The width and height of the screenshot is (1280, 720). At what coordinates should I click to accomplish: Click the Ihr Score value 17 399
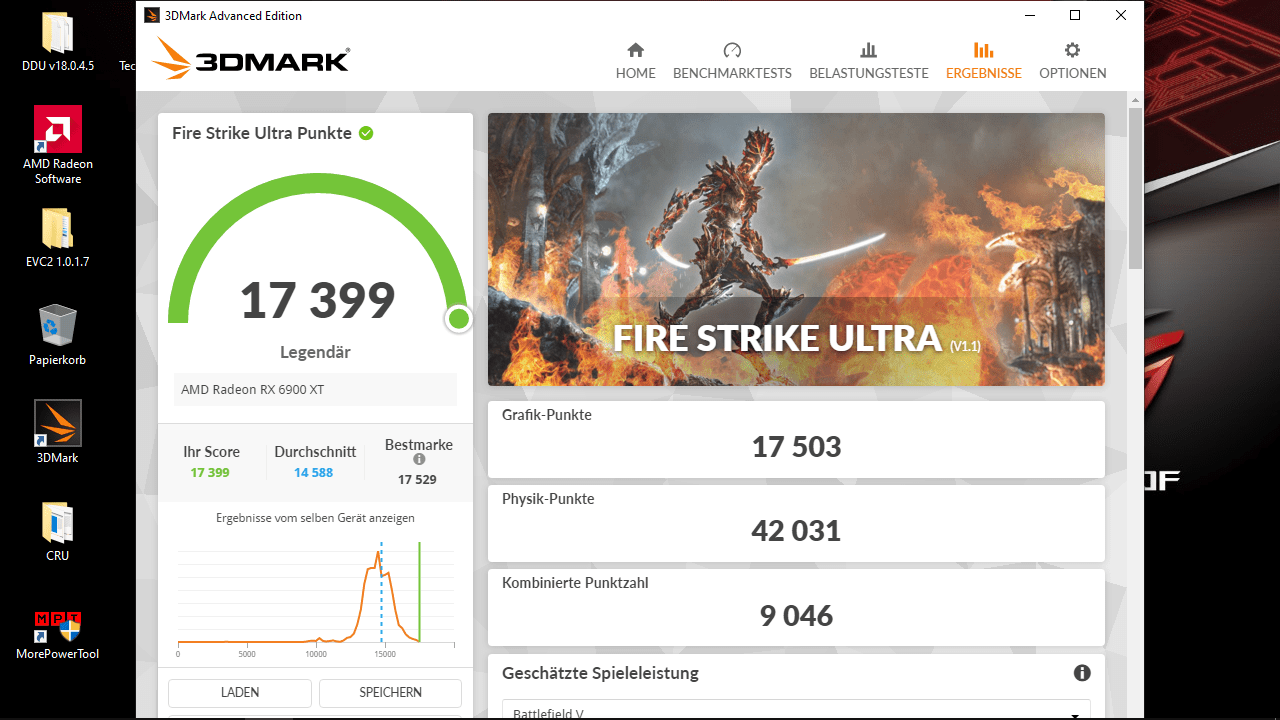210,473
